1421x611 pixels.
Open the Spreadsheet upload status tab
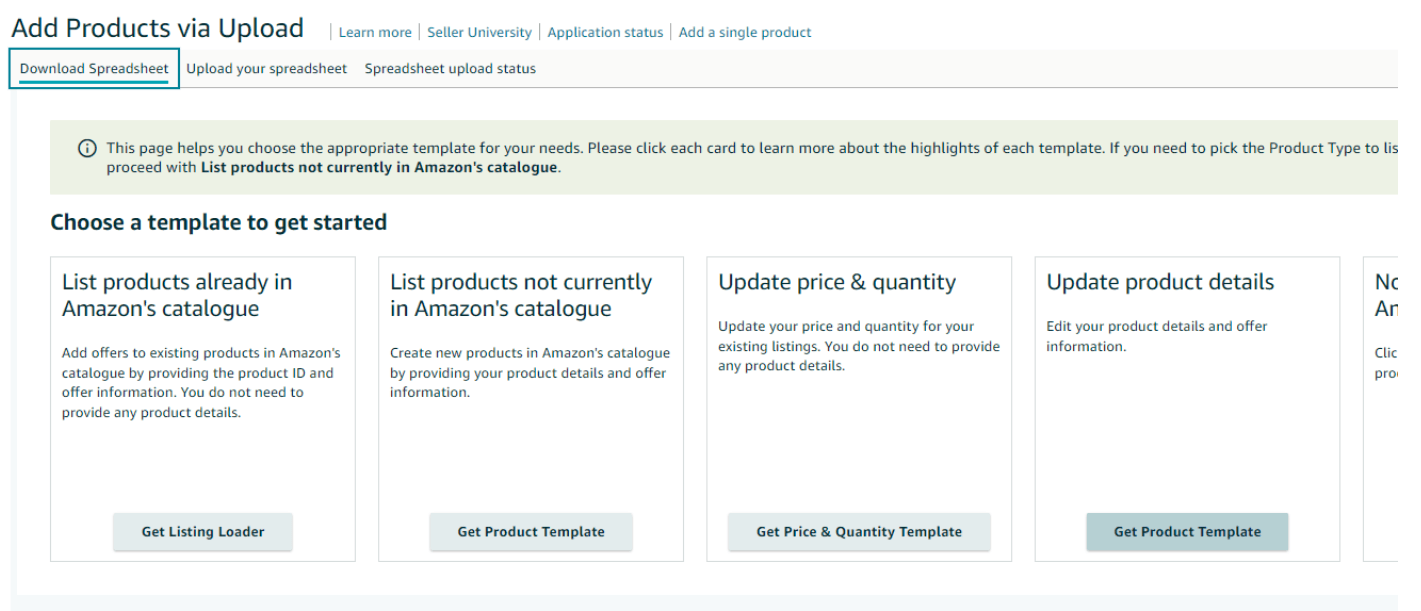coord(450,69)
